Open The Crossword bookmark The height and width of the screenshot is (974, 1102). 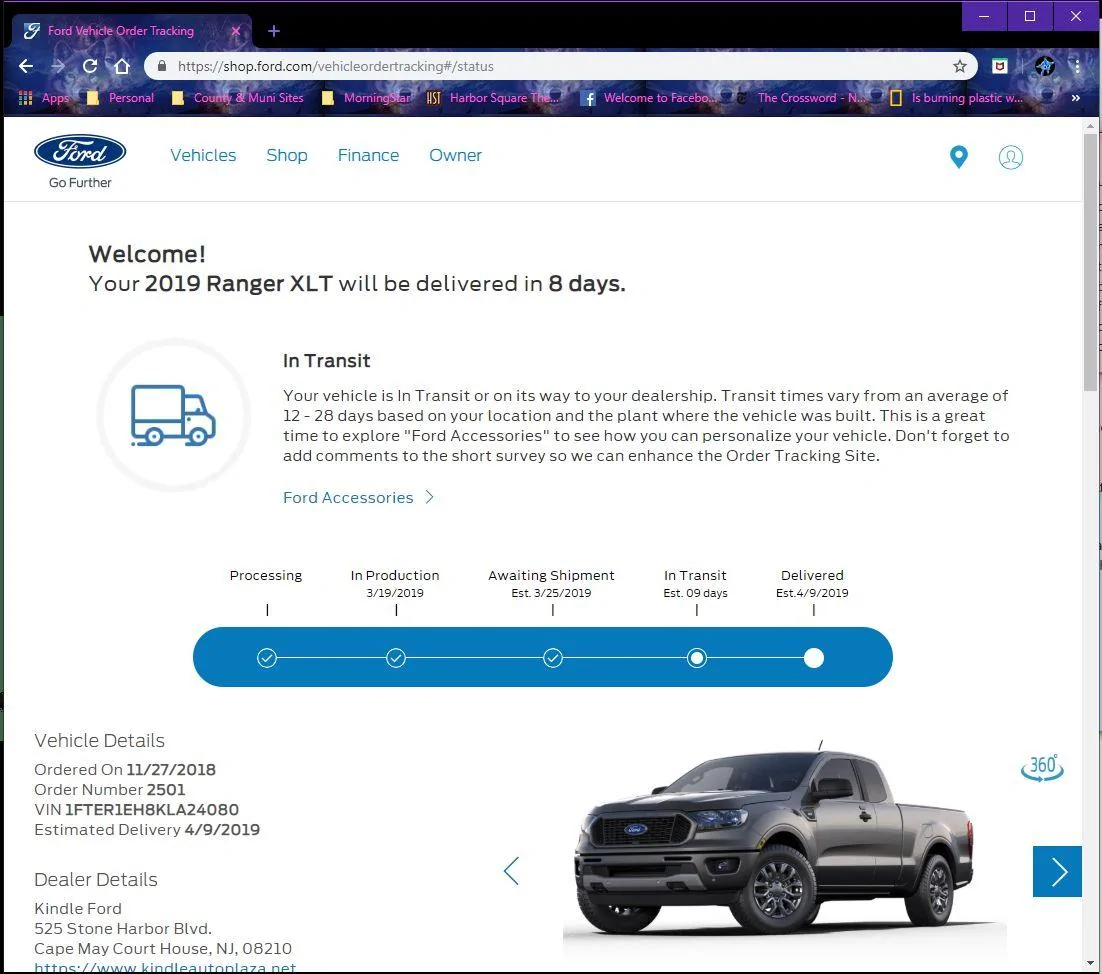click(x=801, y=98)
